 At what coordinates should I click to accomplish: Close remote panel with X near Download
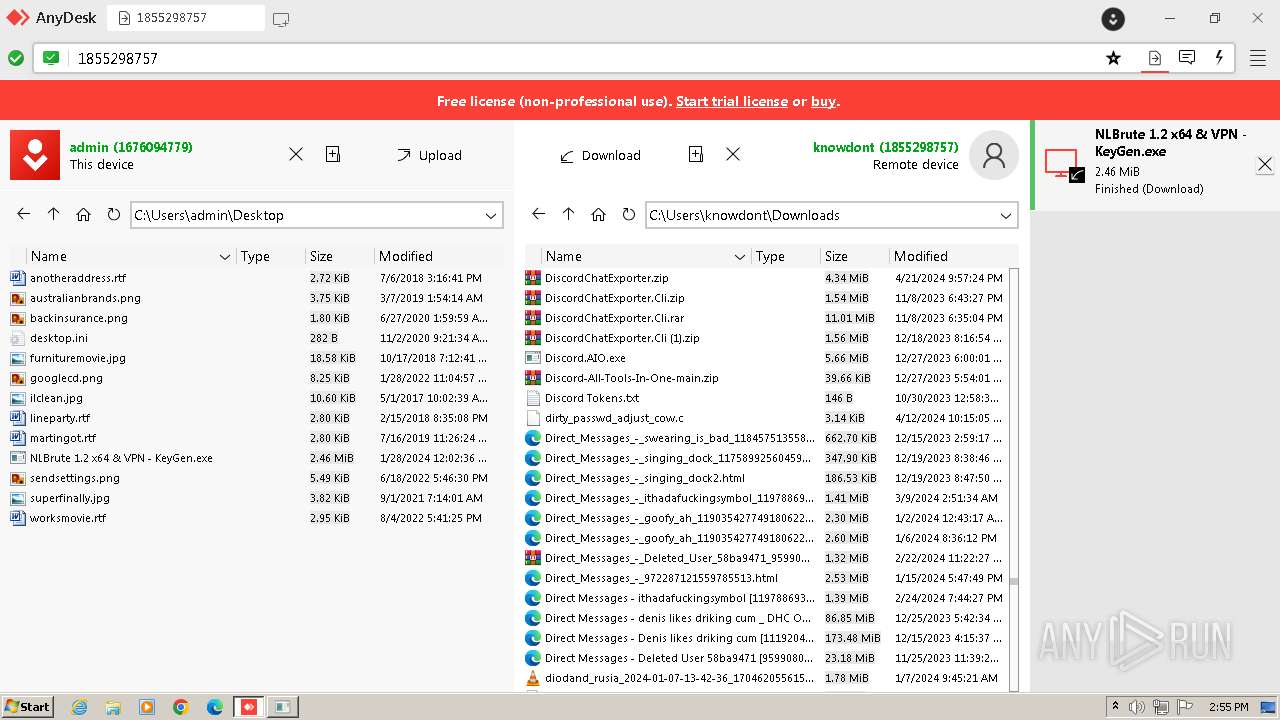coord(733,154)
